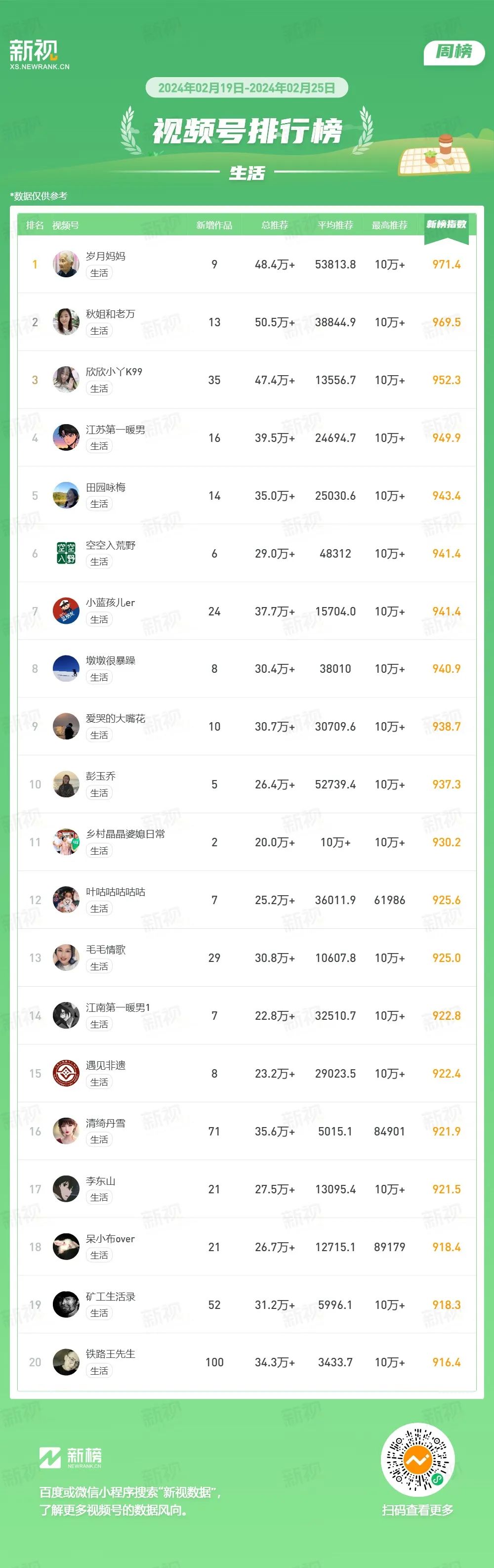Viewport: 494px width, 1568px height.
Task: Click 小蓝孩儿er avatar icon
Action: coord(66,611)
